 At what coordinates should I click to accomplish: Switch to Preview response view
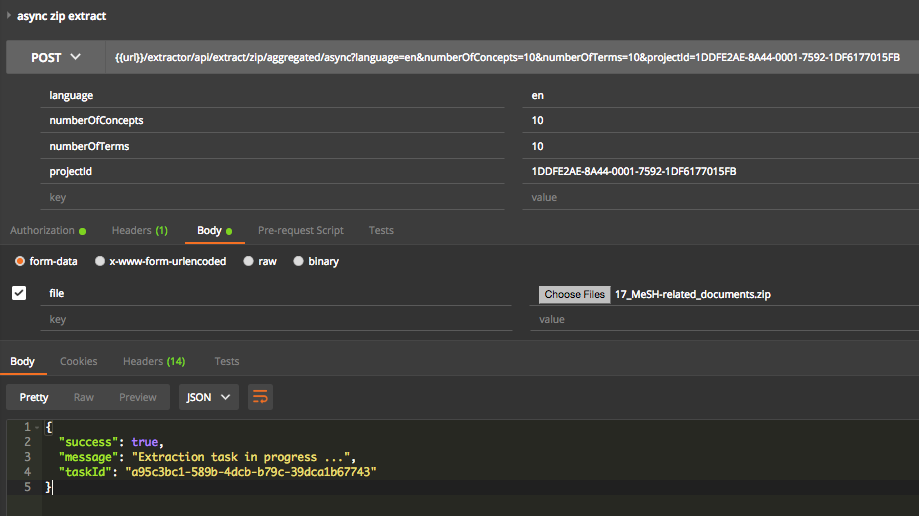pos(138,397)
